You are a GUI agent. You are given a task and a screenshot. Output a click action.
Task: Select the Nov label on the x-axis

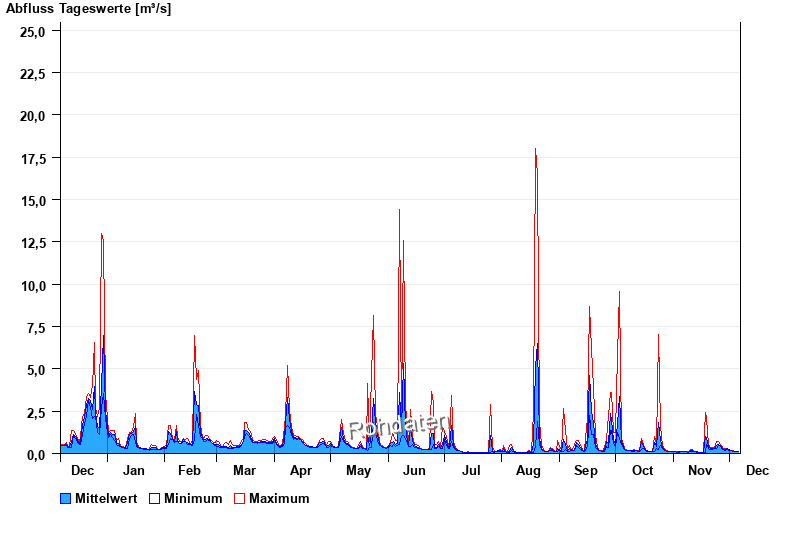tap(700, 471)
